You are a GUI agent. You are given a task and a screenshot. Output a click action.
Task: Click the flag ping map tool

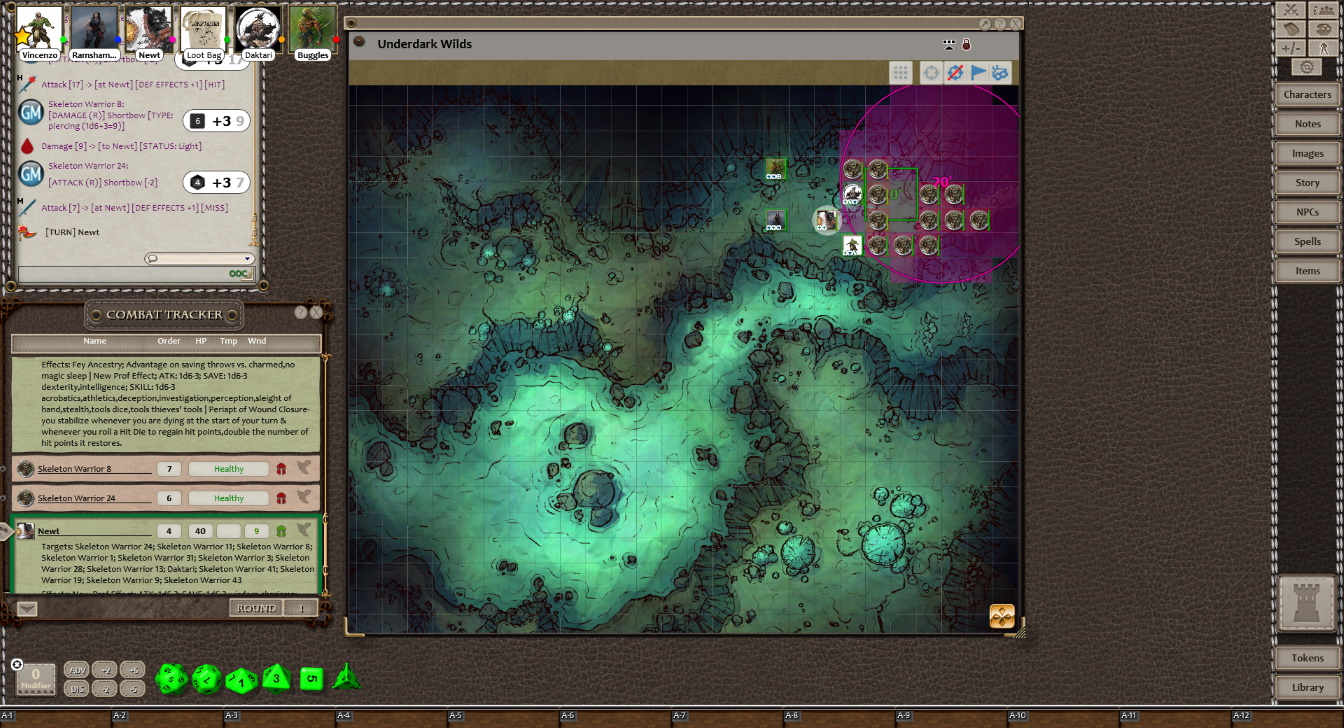tap(978, 73)
